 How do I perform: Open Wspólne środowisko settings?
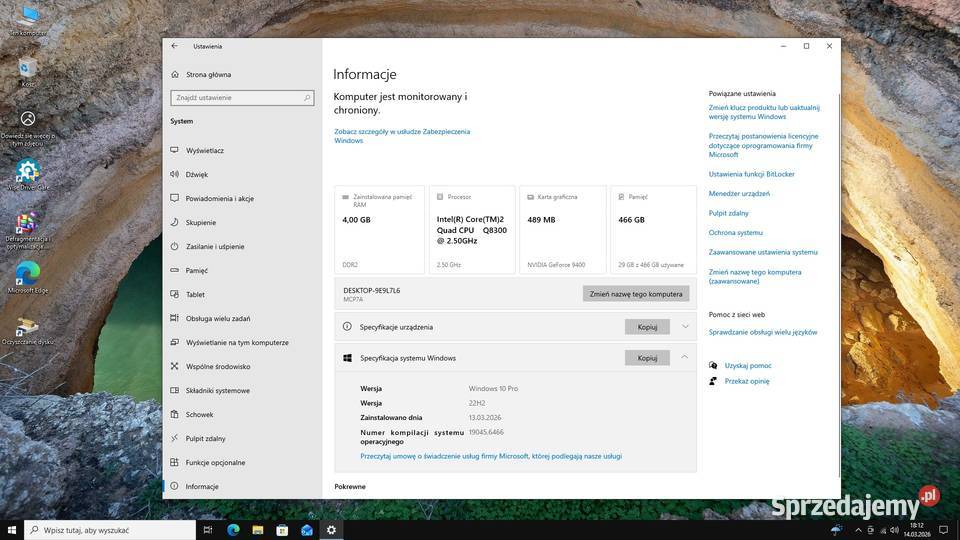click(217, 366)
